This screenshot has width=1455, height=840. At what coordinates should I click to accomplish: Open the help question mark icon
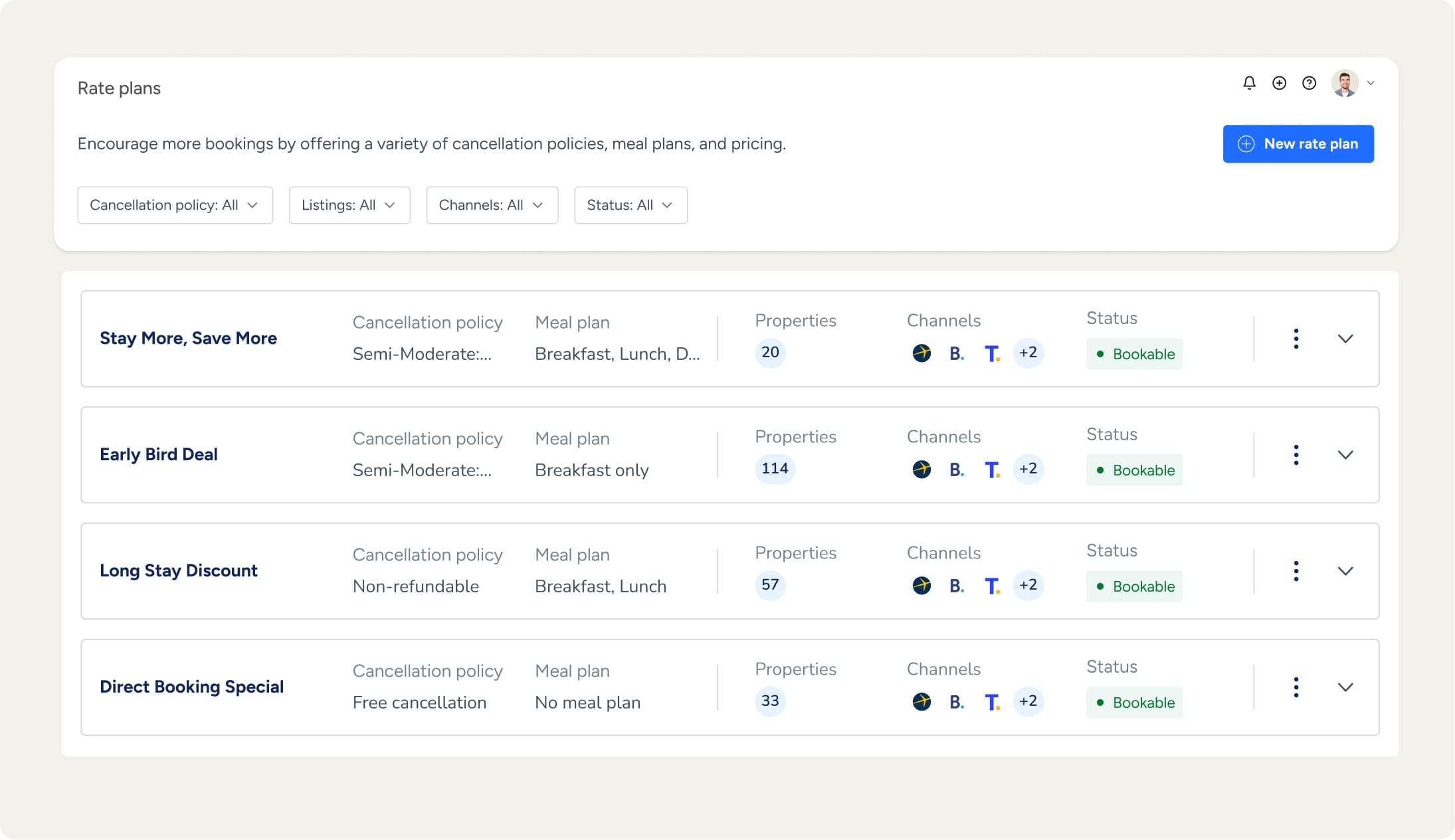[x=1309, y=83]
